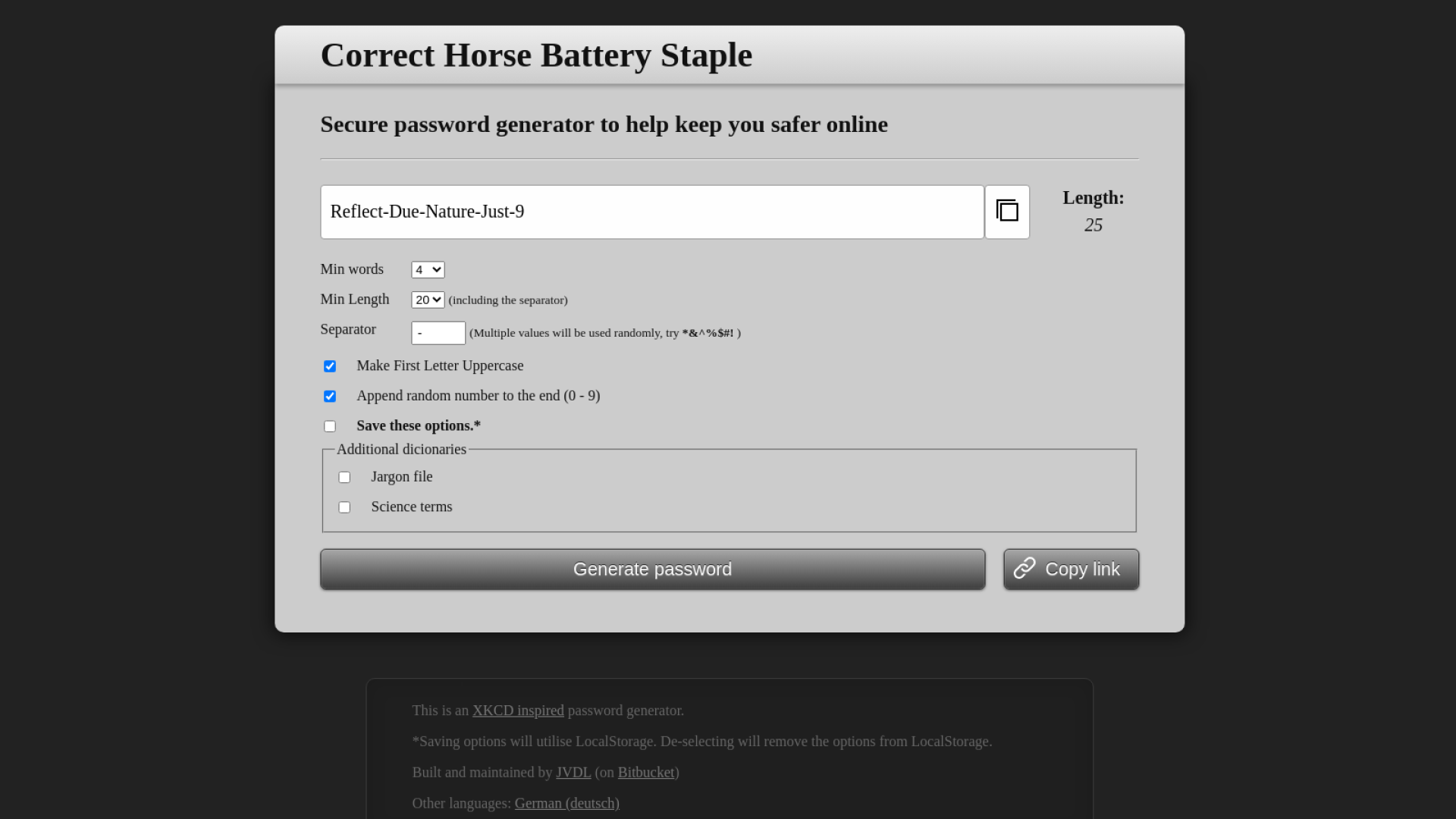Viewport: 1456px width, 819px height.
Task: Click the chain link icon on Copy link button
Action: (x=1025, y=569)
